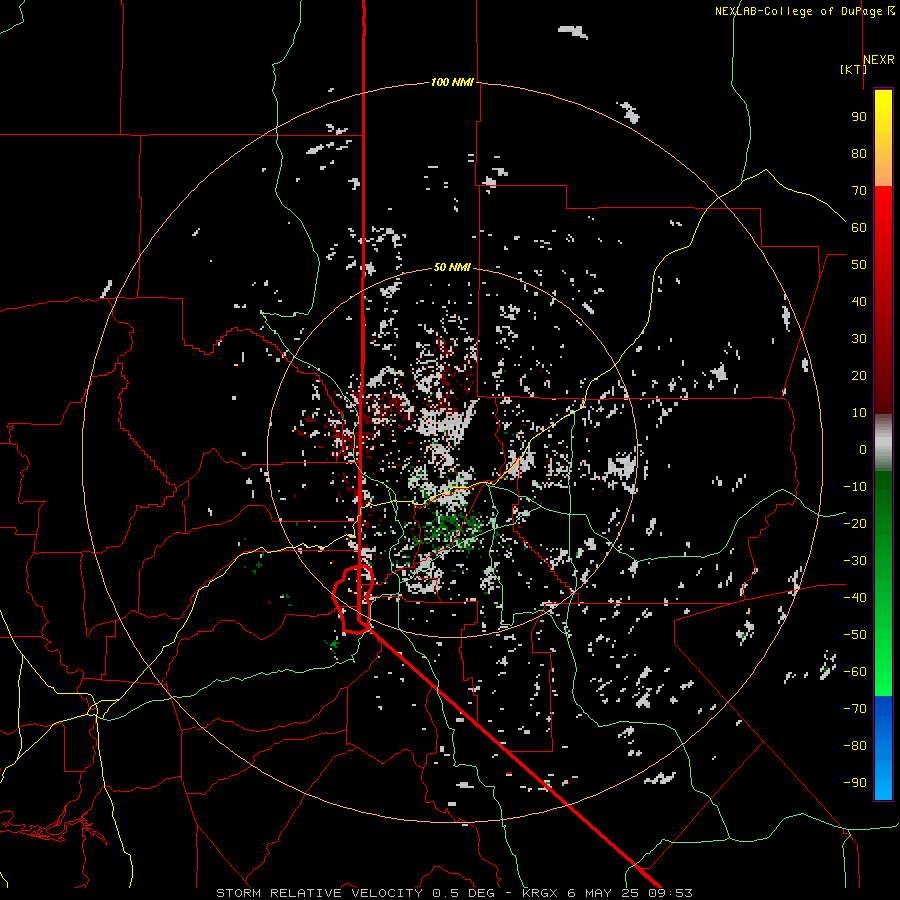
Task: Pick the gray zero-velocity color bar segment
Action: click(883, 442)
